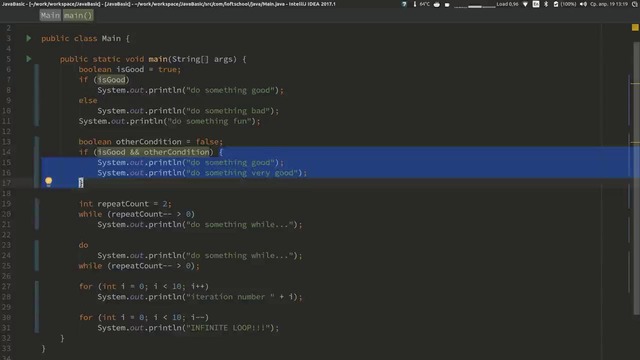Jump to first warning stripe marker
This screenshot has width=640, height=360.
635,84
